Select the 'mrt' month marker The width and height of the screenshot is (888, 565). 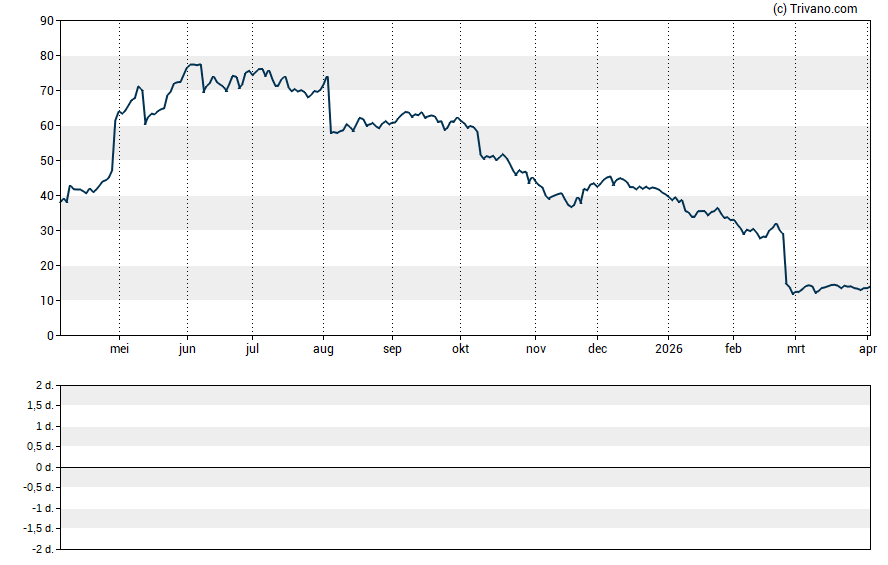[x=796, y=349]
